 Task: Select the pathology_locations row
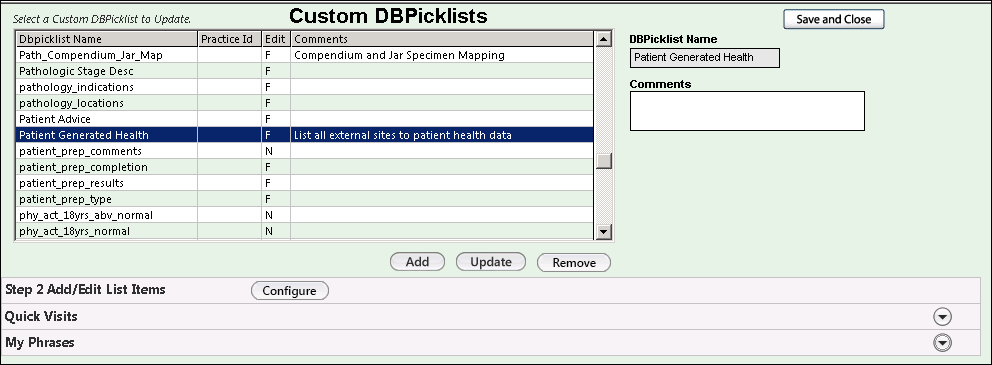click(x=304, y=103)
